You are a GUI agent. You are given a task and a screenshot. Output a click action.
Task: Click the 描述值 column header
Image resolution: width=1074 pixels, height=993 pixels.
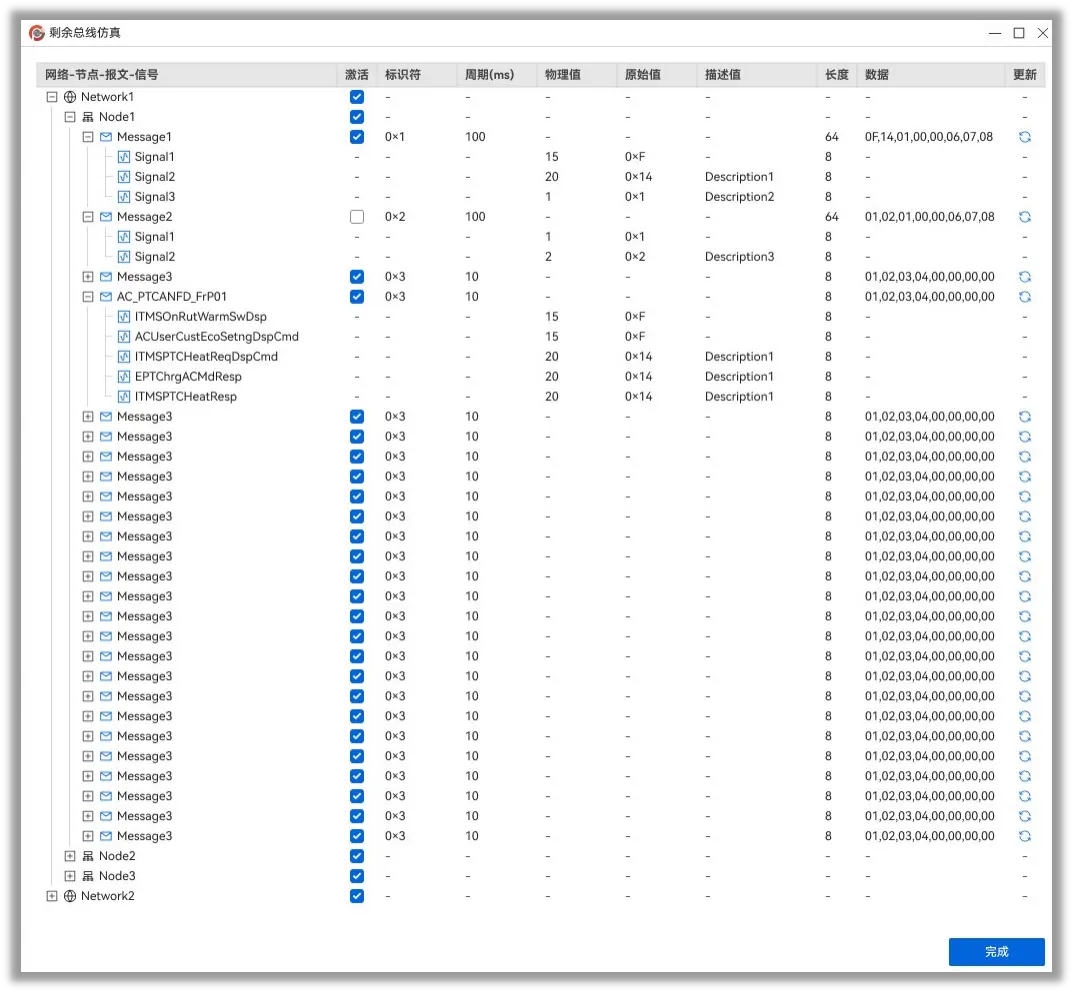tap(757, 75)
